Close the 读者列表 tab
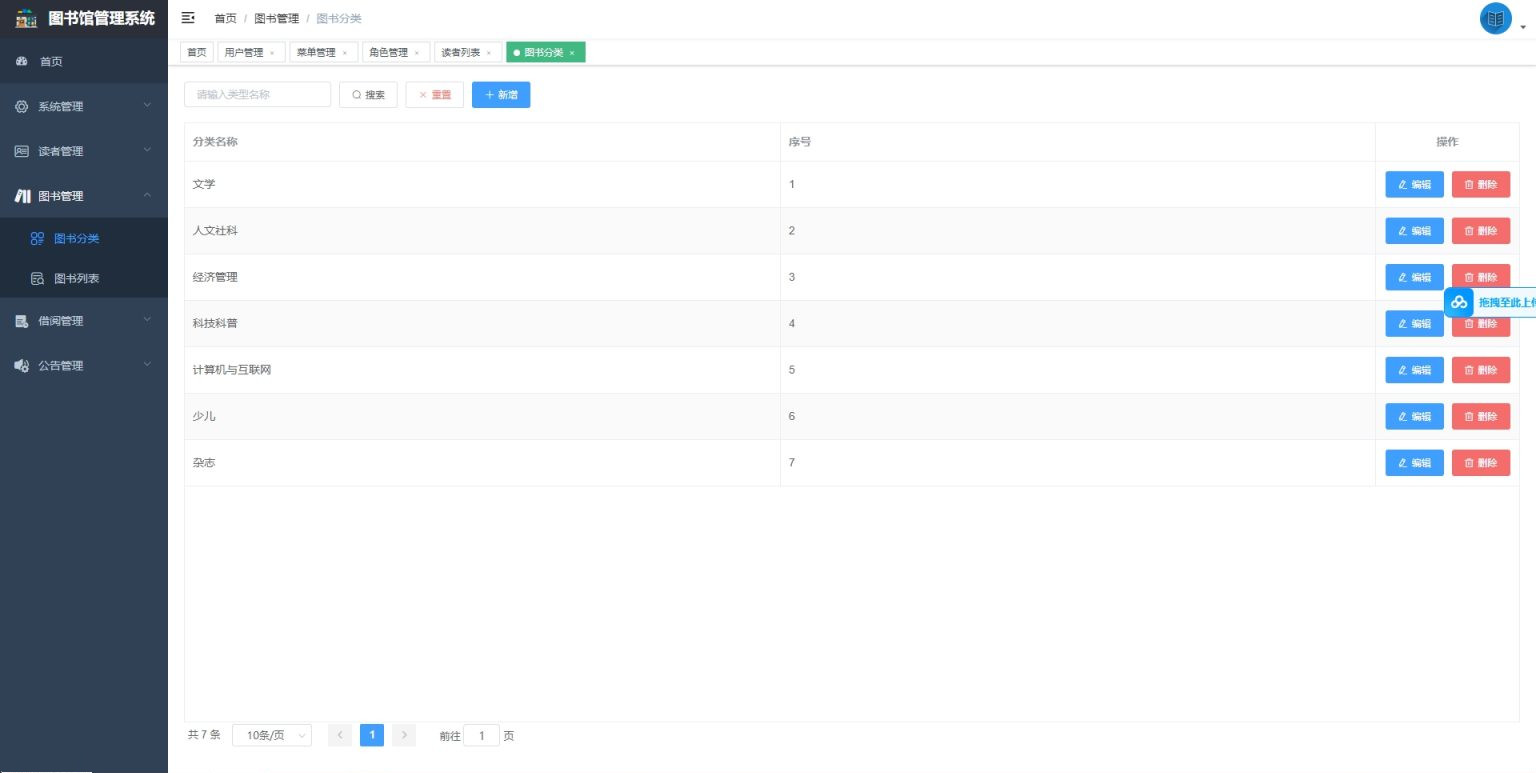This screenshot has height=773, width=1536. click(x=488, y=53)
